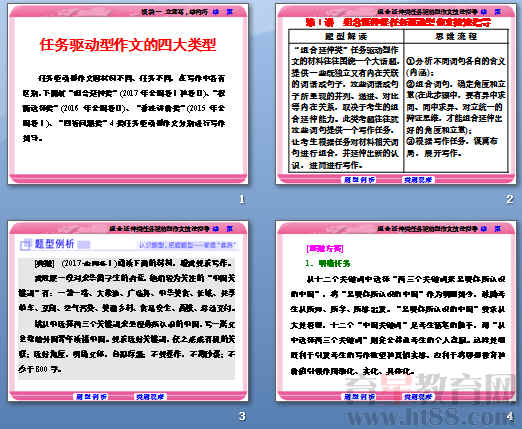Click the last blue header icon on slide 3
Viewport: 522px width, 429px height.
click(x=230, y=229)
